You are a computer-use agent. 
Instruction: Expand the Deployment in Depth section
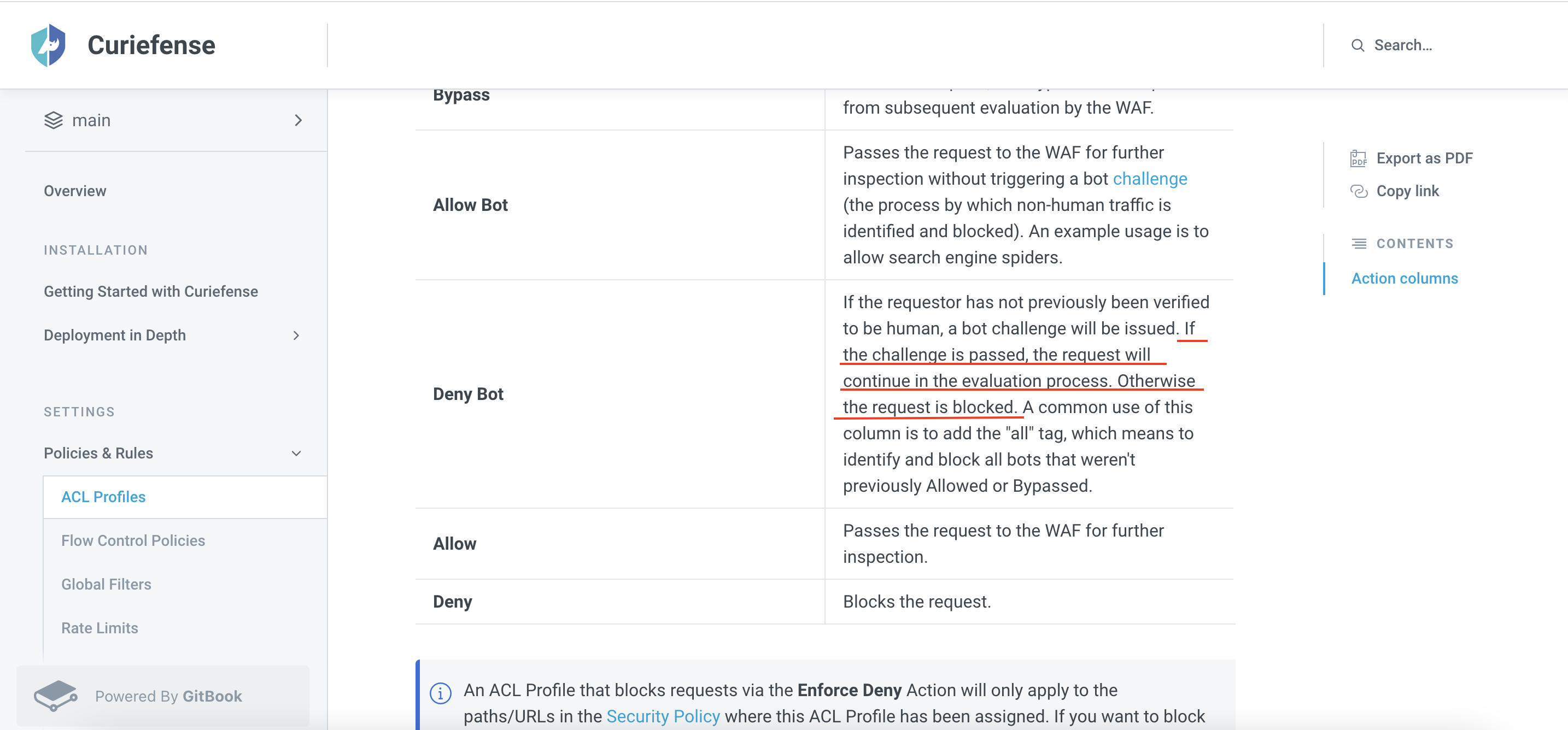pyautogui.click(x=296, y=335)
